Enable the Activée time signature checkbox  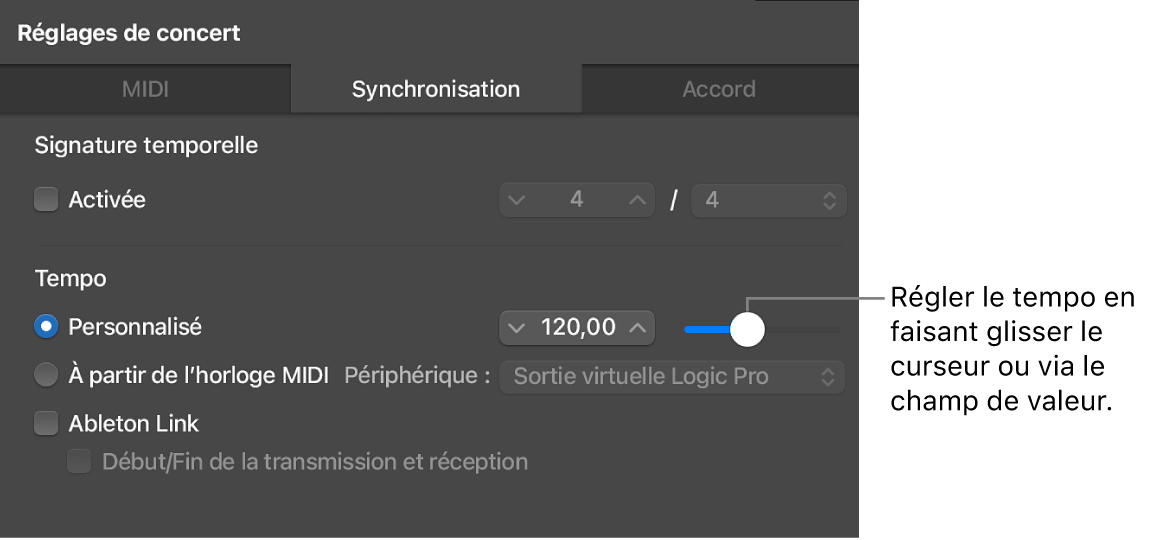tap(47, 200)
